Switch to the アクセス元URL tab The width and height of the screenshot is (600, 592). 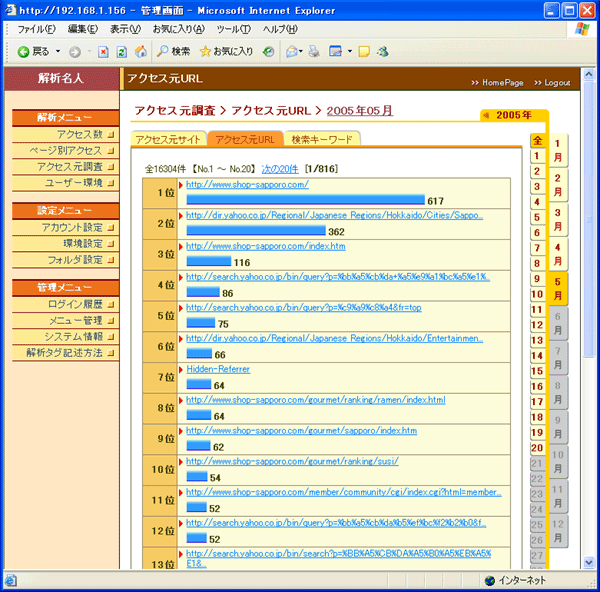(245, 139)
